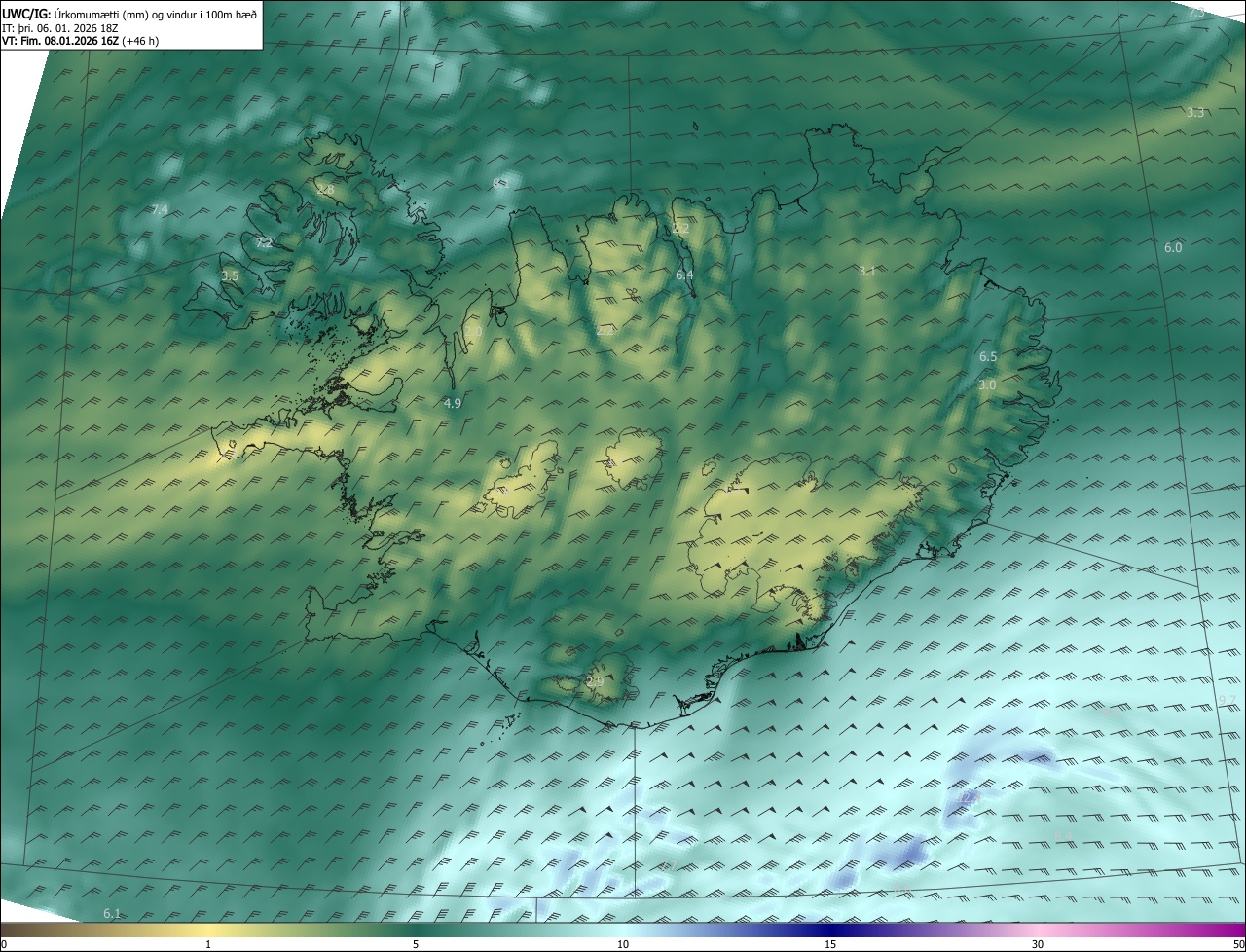Select the 30 tick on the colorbar

pos(1038,944)
